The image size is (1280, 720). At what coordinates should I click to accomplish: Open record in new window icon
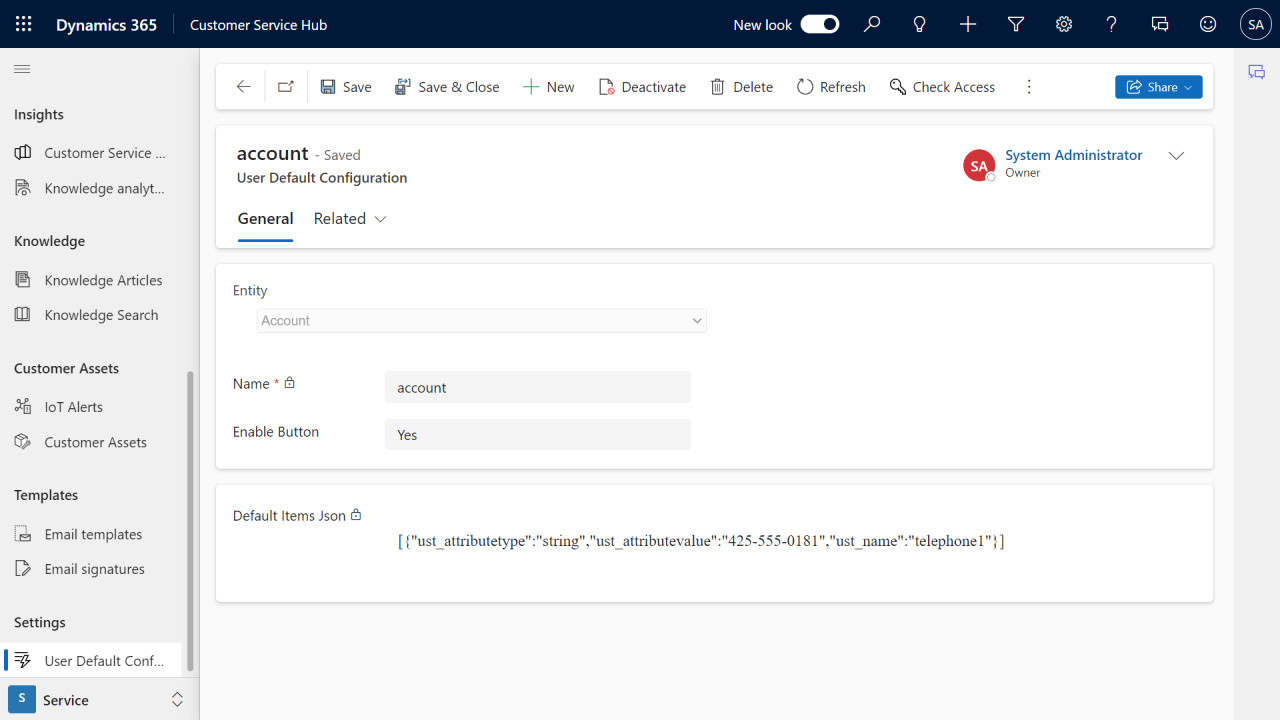[286, 87]
